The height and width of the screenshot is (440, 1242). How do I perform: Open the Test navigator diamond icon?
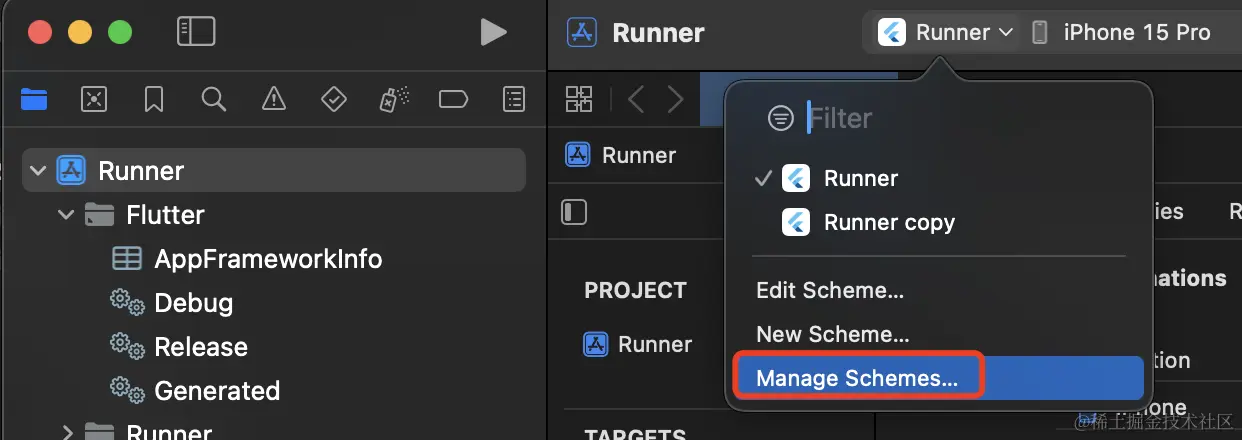[x=333, y=98]
